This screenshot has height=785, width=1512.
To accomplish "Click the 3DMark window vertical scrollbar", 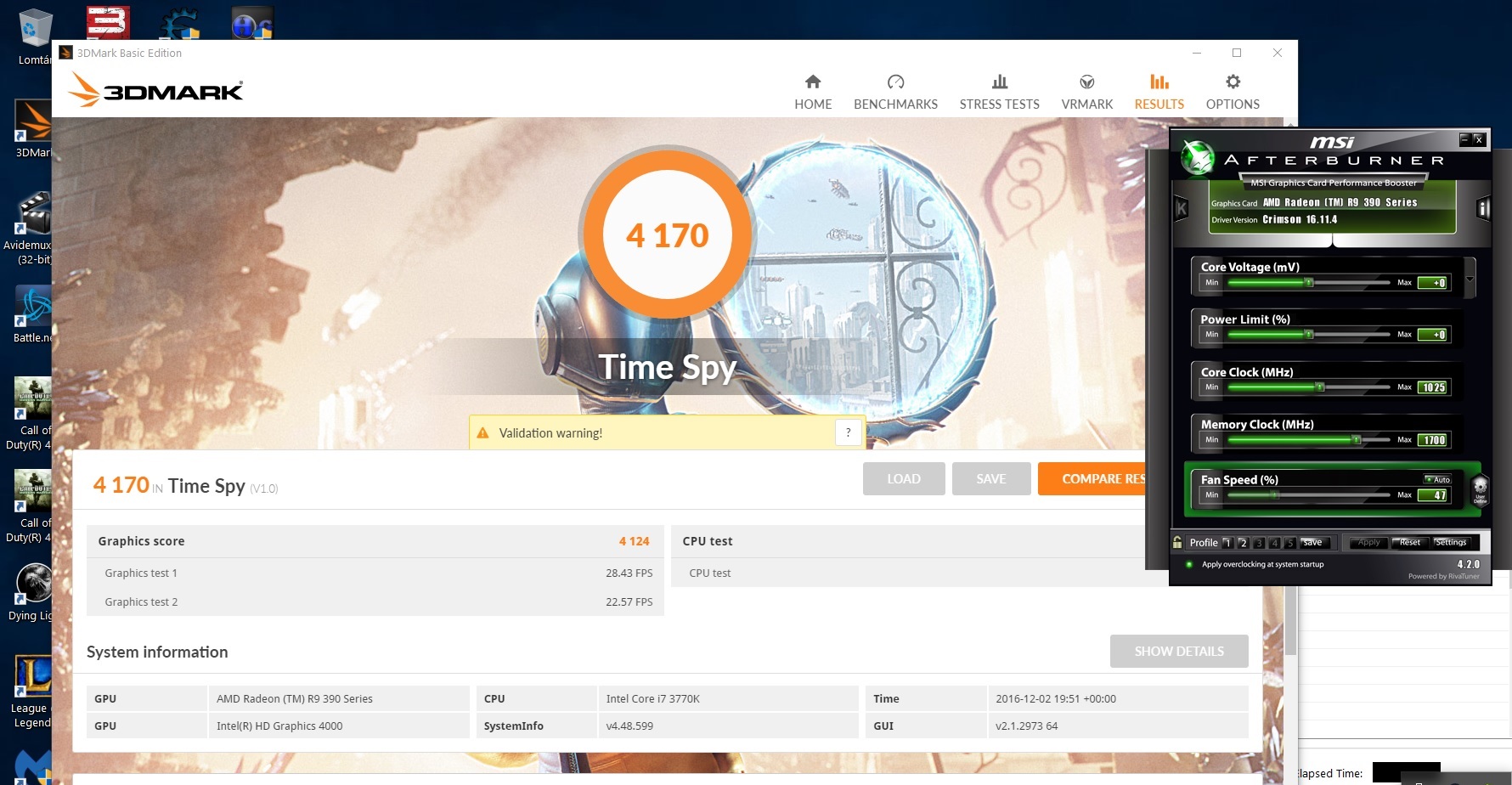I will 1291,620.
